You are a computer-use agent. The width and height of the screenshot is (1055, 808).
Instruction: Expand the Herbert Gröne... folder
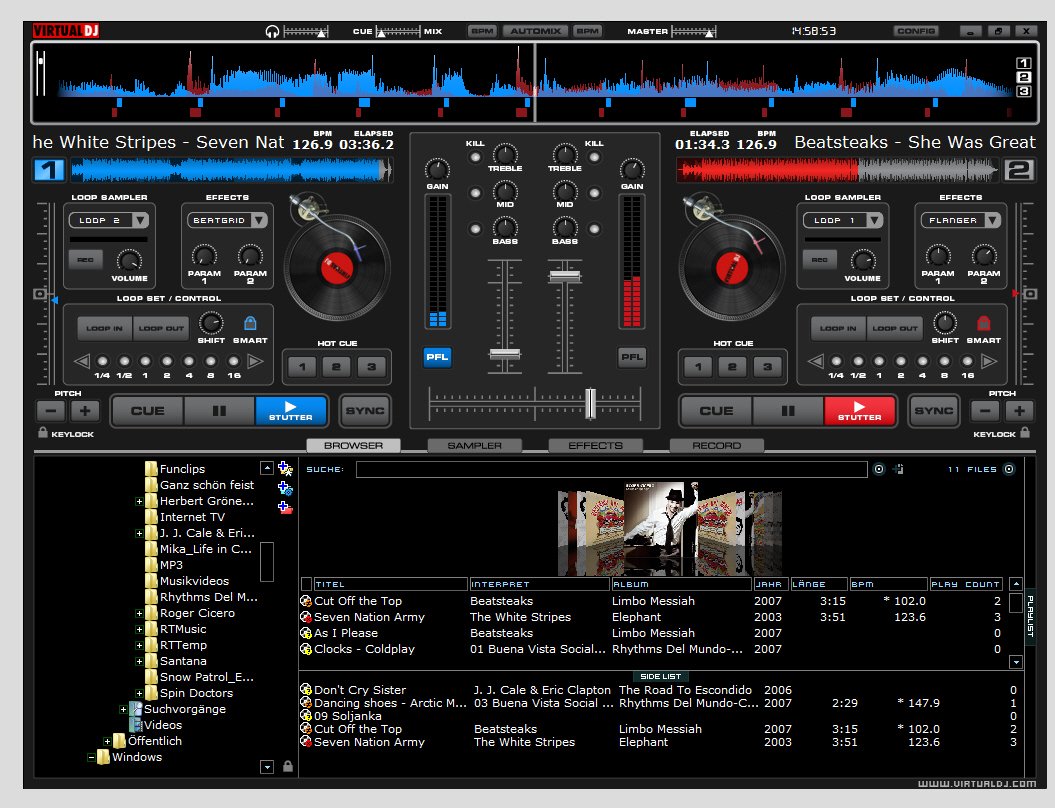pyautogui.click(x=139, y=501)
